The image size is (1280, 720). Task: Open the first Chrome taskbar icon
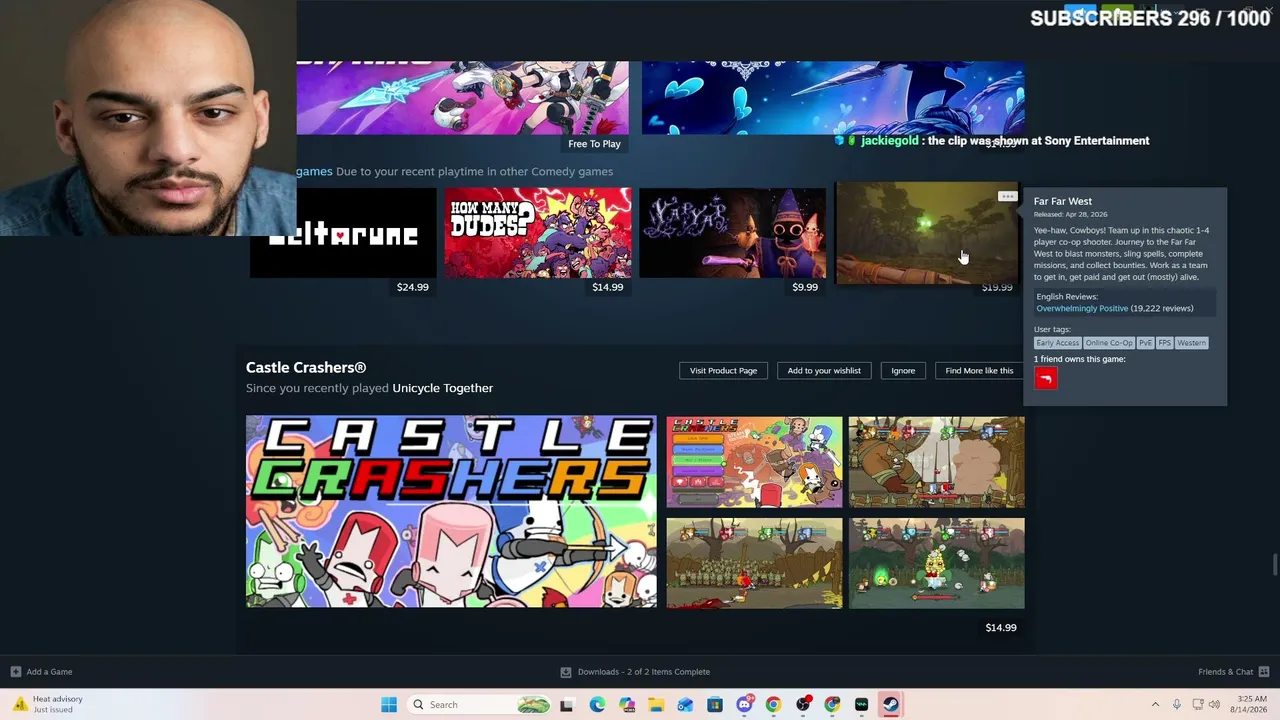click(x=773, y=704)
